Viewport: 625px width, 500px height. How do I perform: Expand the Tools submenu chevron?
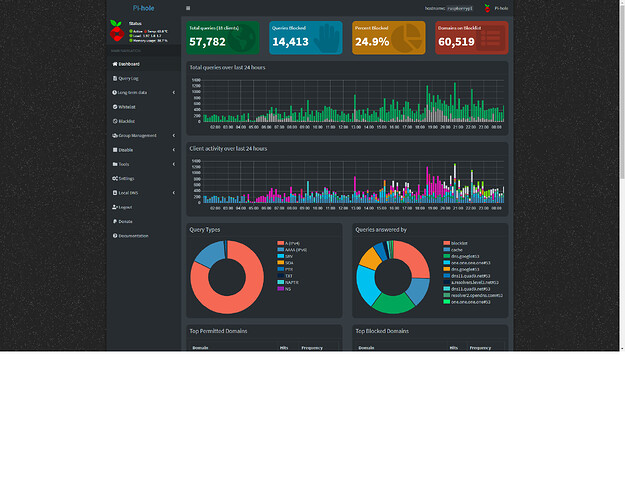click(x=174, y=164)
